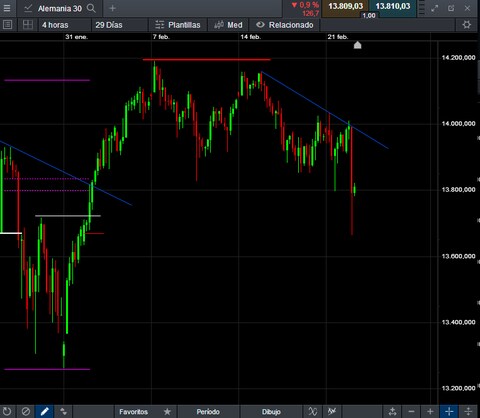Open the indicators function icon
This screenshot has height=418, width=480.
click(313, 411)
